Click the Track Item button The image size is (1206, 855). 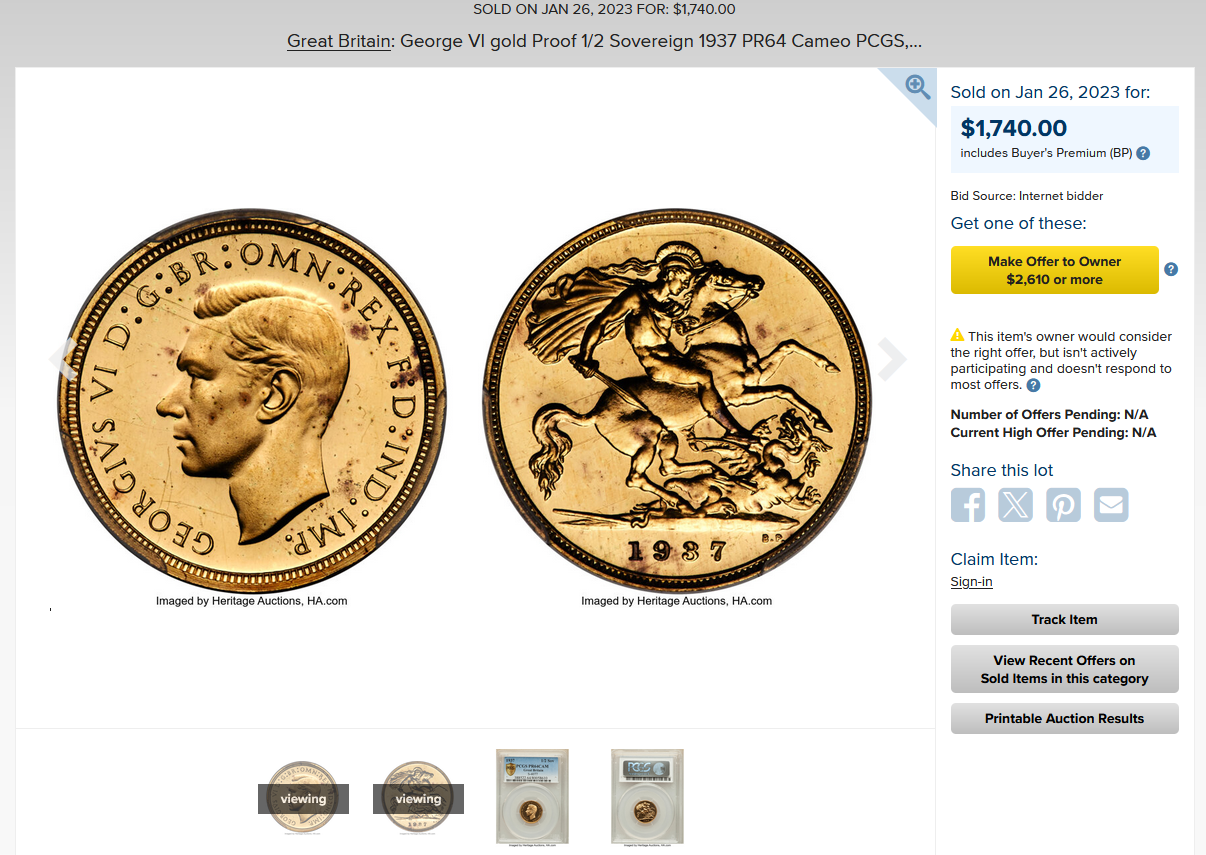pyautogui.click(x=1064, y=619)
